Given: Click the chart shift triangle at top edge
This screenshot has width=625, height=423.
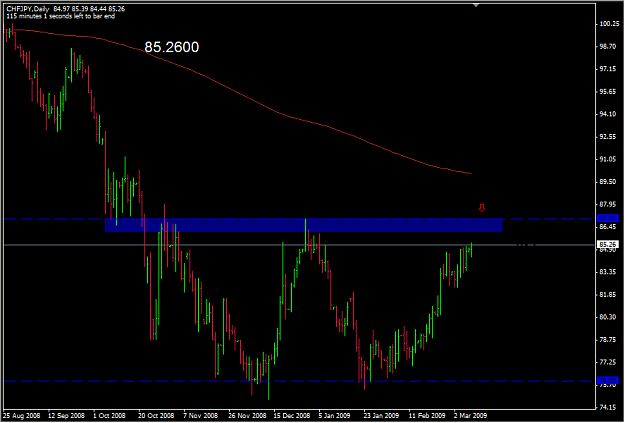Looking at the screenshot, I should pyautogui.click(x=476, y=5).
